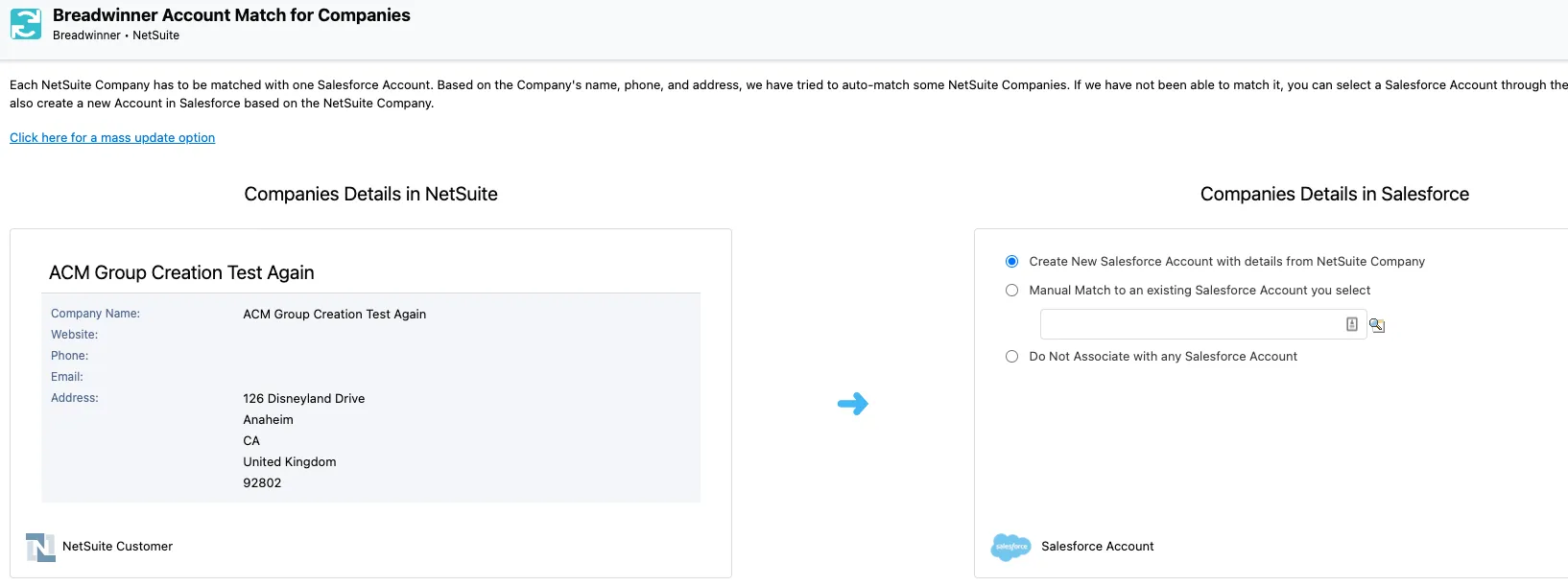Image resolution: width=1568 pixels, height=586 pixels.
Task: Click the Email: field label
Action: click(x=67, y=377)
